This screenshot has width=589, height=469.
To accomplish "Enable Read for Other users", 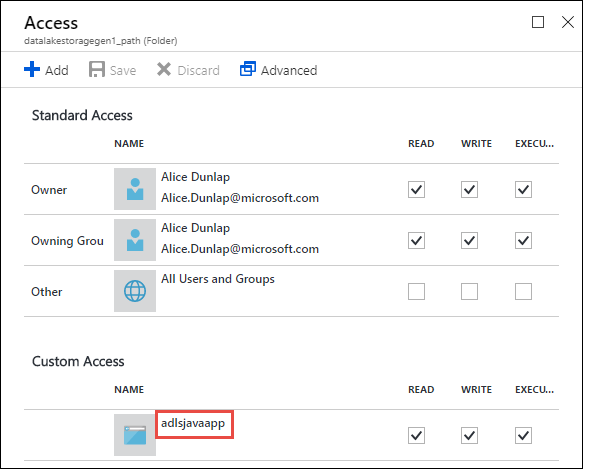I will (x=416, y=292).
